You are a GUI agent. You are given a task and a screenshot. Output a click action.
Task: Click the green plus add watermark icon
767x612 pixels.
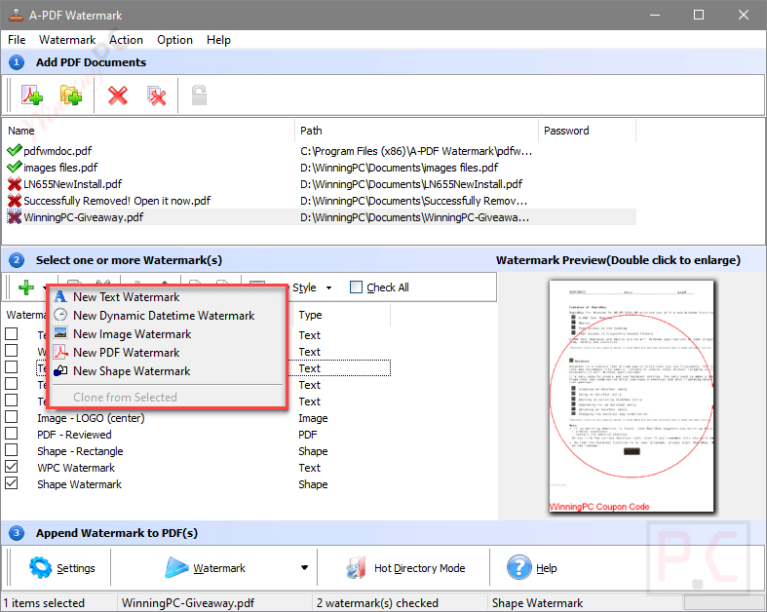(x=26, y=287)
